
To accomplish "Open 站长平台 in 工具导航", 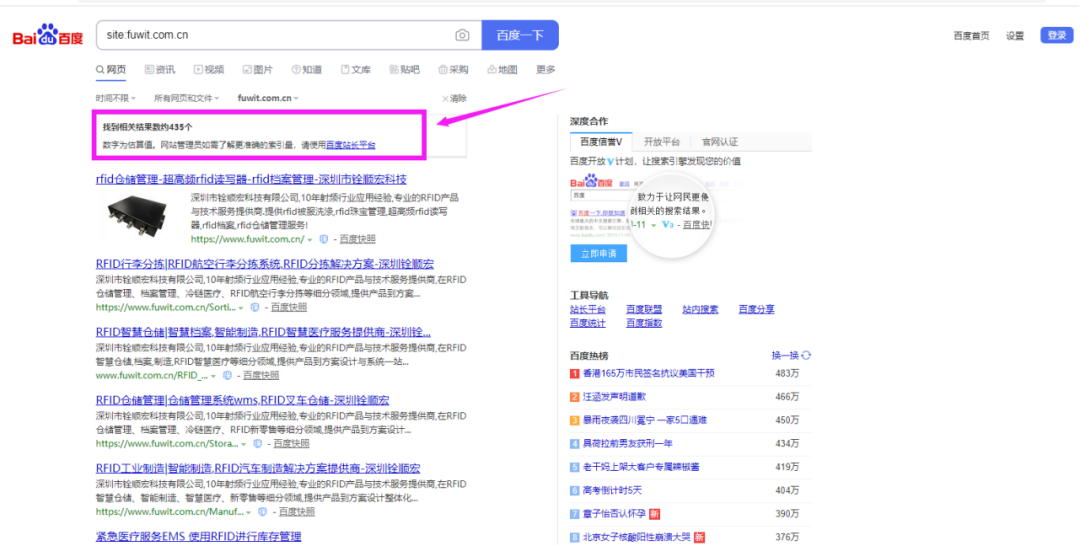I will (588, 309).
